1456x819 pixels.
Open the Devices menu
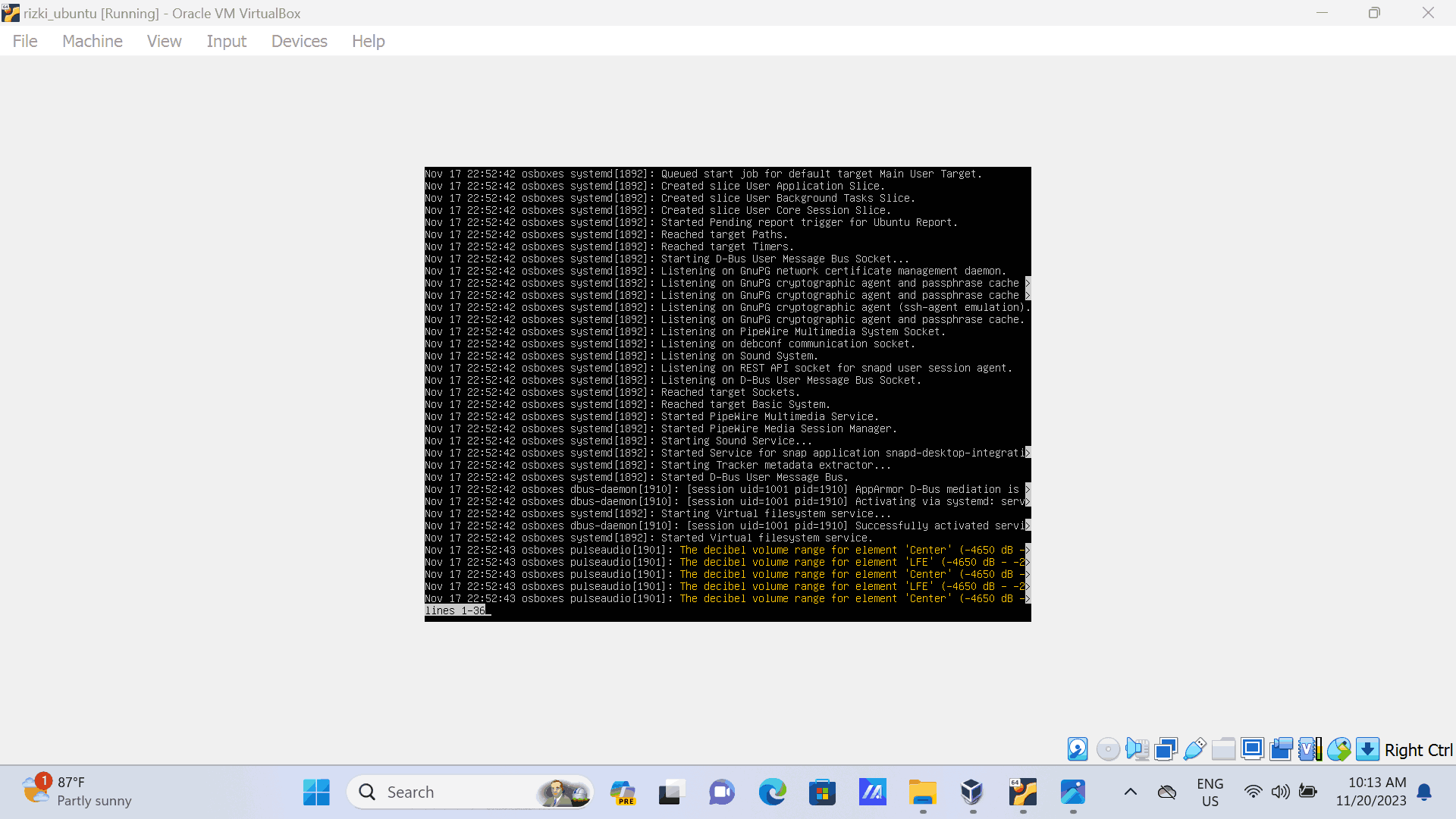tap(299, 41)
